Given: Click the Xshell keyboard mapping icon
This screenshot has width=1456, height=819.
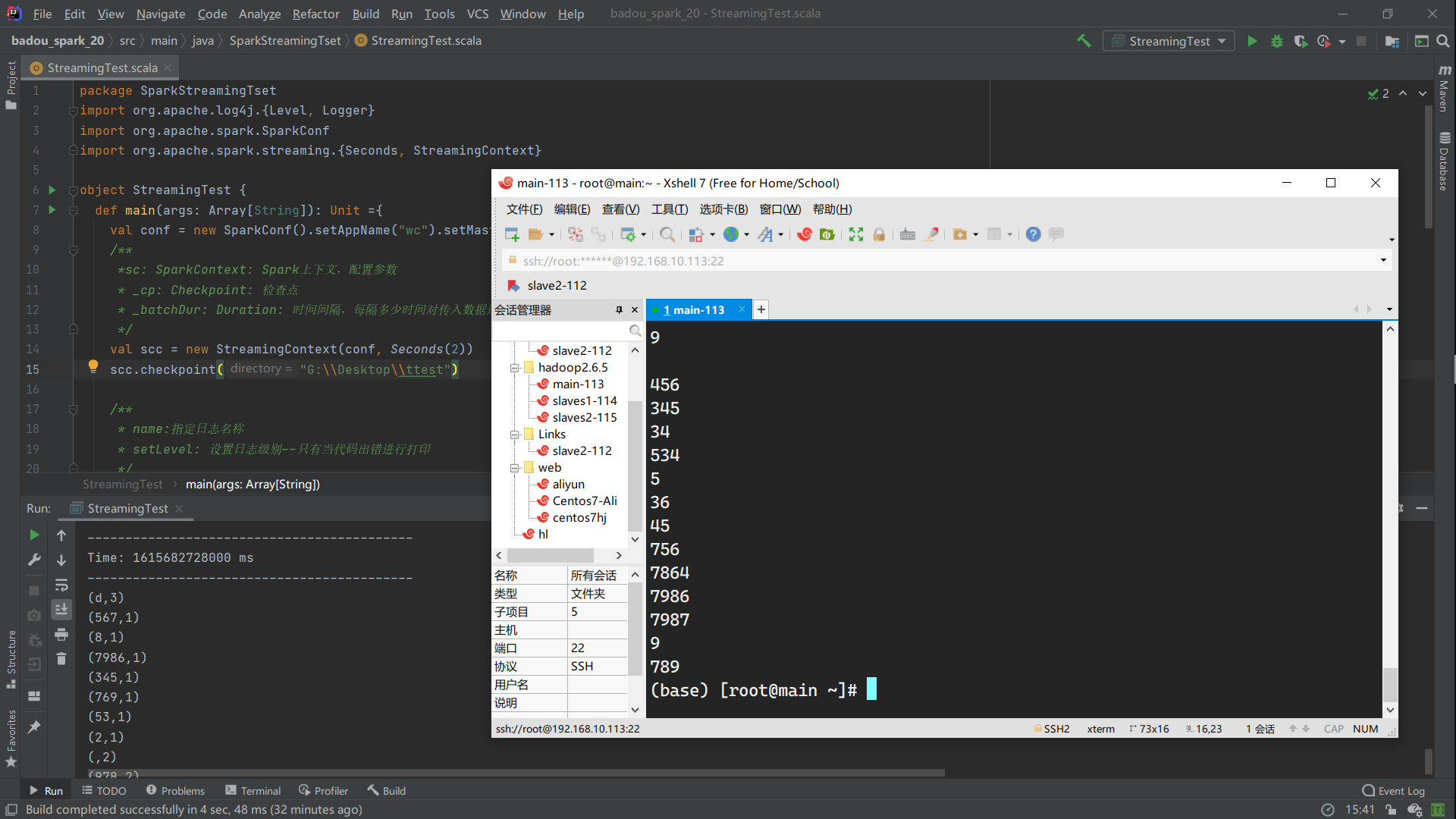Looking at the screenshot, I should click(908, 234).
